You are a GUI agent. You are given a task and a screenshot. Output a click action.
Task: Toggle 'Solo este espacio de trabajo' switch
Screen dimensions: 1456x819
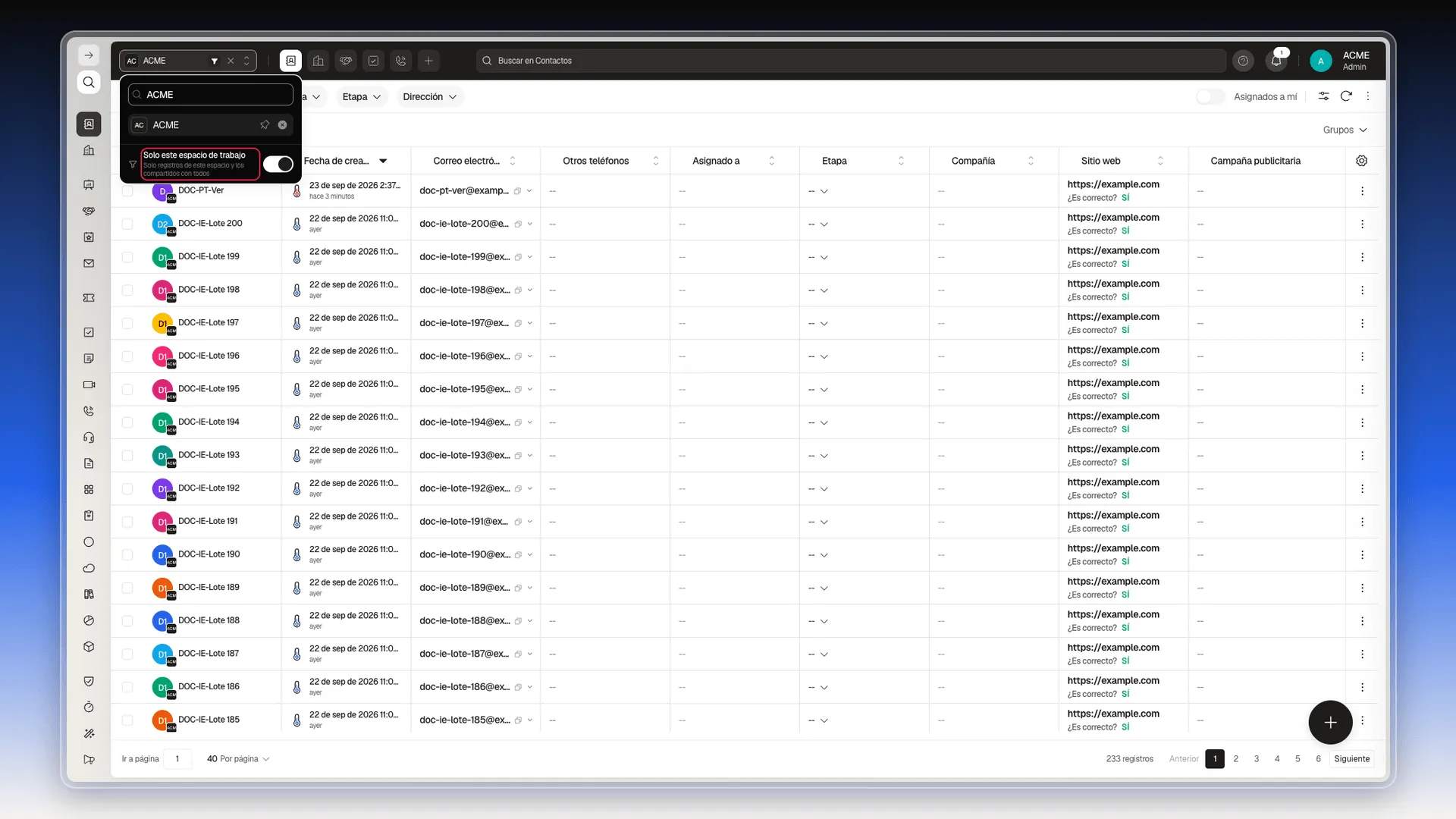coord(278,164)
